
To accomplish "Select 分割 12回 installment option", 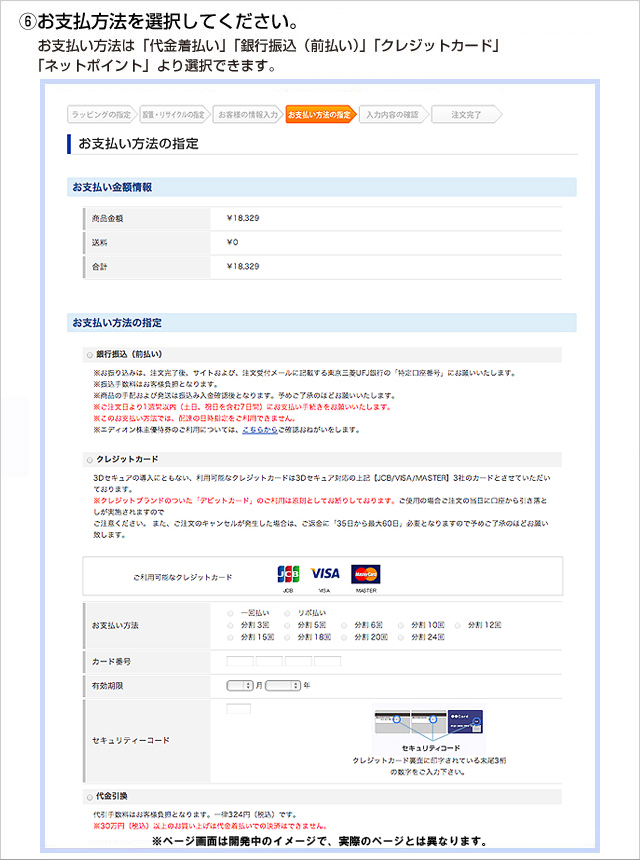I will (x=458, y=625).
